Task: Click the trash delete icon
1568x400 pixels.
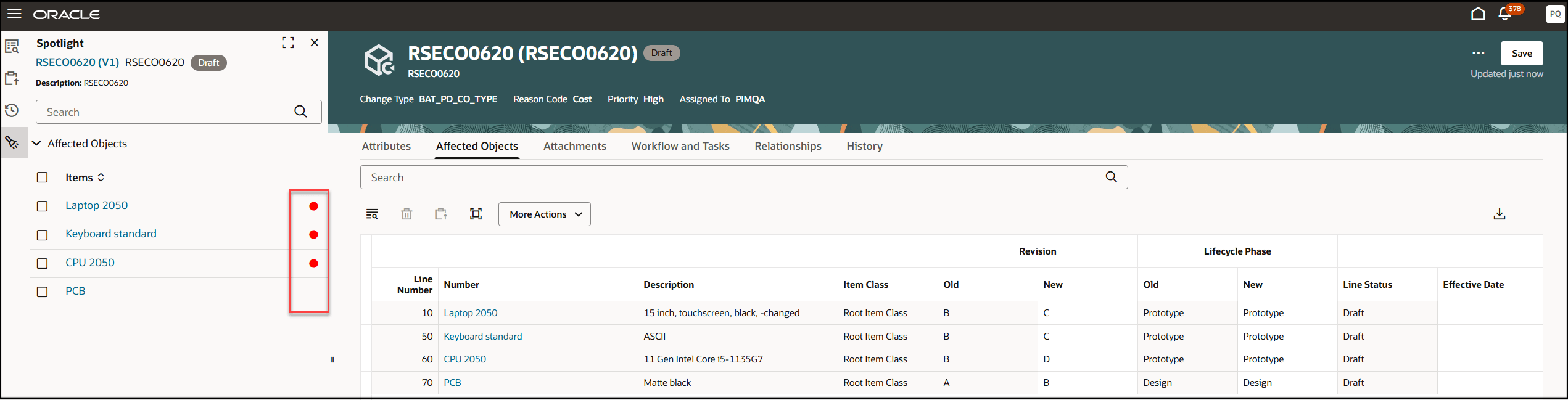Action: pos(406,214)
